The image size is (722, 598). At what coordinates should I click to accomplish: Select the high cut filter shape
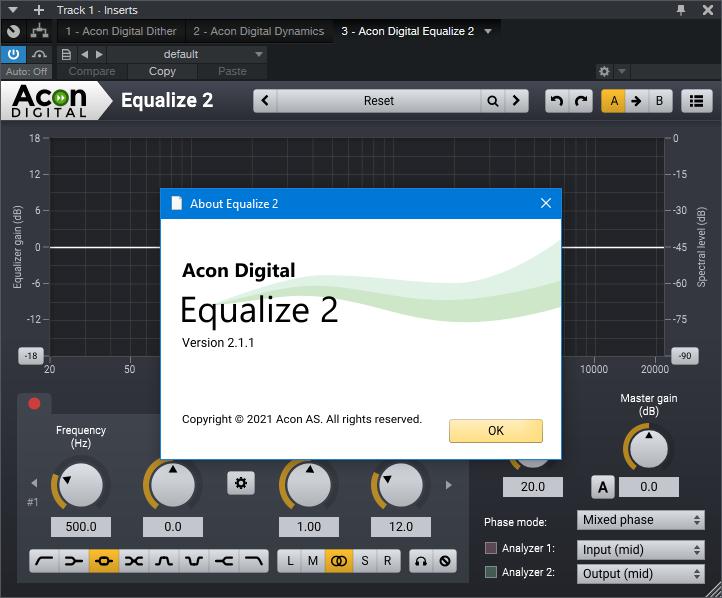[x=254, y=561]
